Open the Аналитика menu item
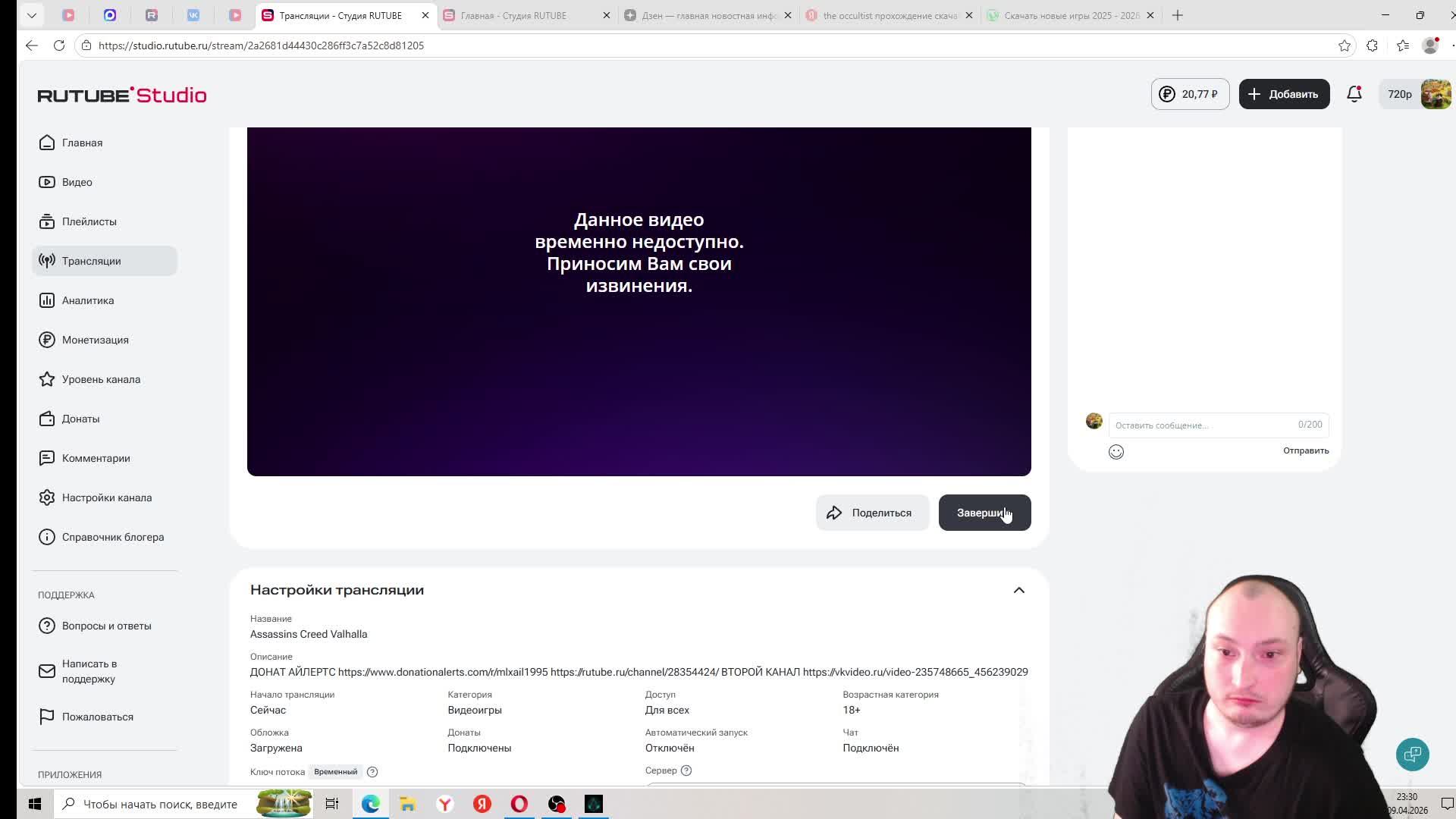This screenshot has width=1456, height=819. (x=88, y=300)
